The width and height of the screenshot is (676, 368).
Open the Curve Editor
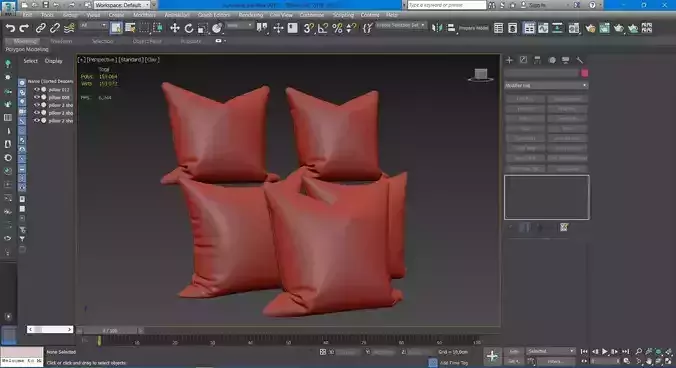coord(543,28)
